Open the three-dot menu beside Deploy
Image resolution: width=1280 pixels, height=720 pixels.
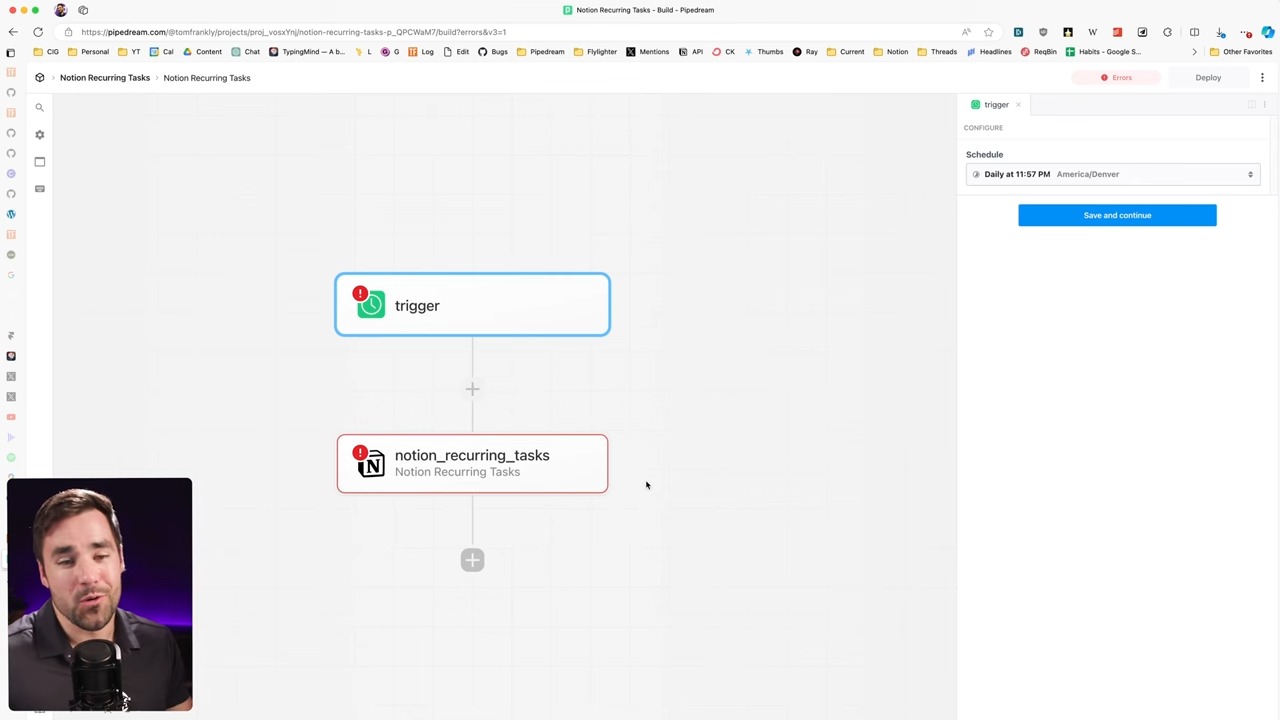pyautogui.click(x=1262, y=78)
